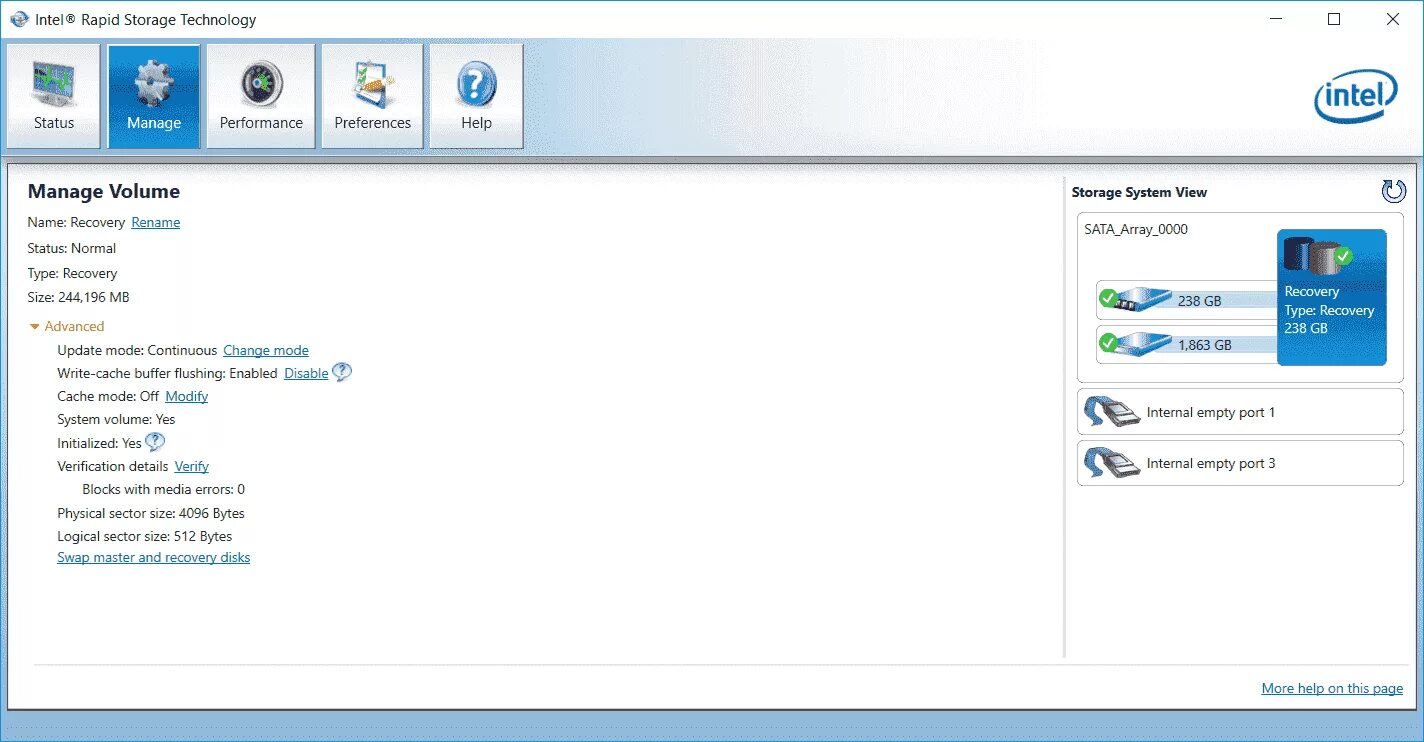Click the 'Type: Recovery' text in Manage Volume
This screenshot has height=742, width=1424.
click(73, 273)
